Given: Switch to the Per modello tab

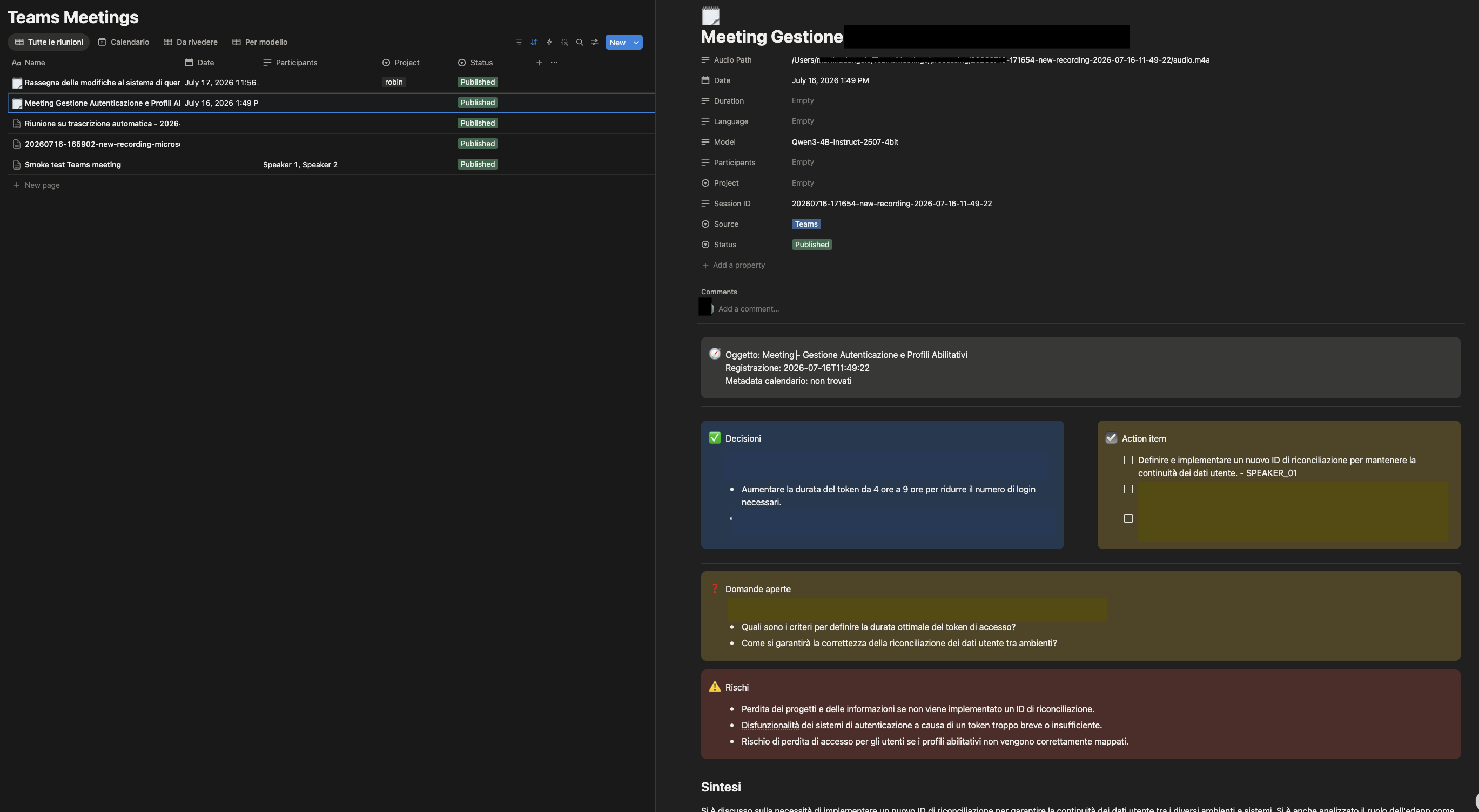Looking at the screenshot, I should coord(259,42).
